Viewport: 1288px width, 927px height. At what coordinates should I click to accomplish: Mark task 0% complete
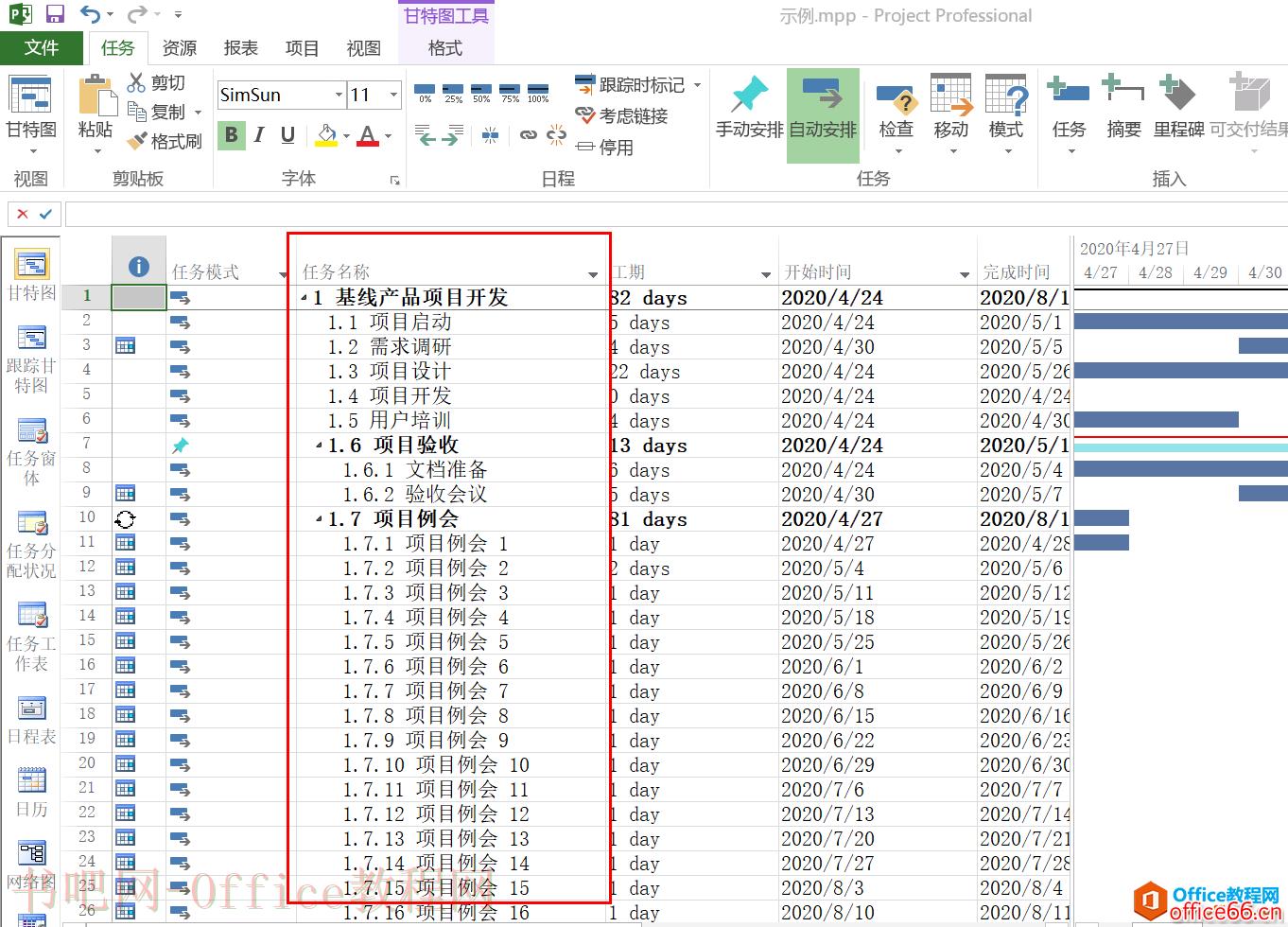pyautogui.click(x=426, y=93)
